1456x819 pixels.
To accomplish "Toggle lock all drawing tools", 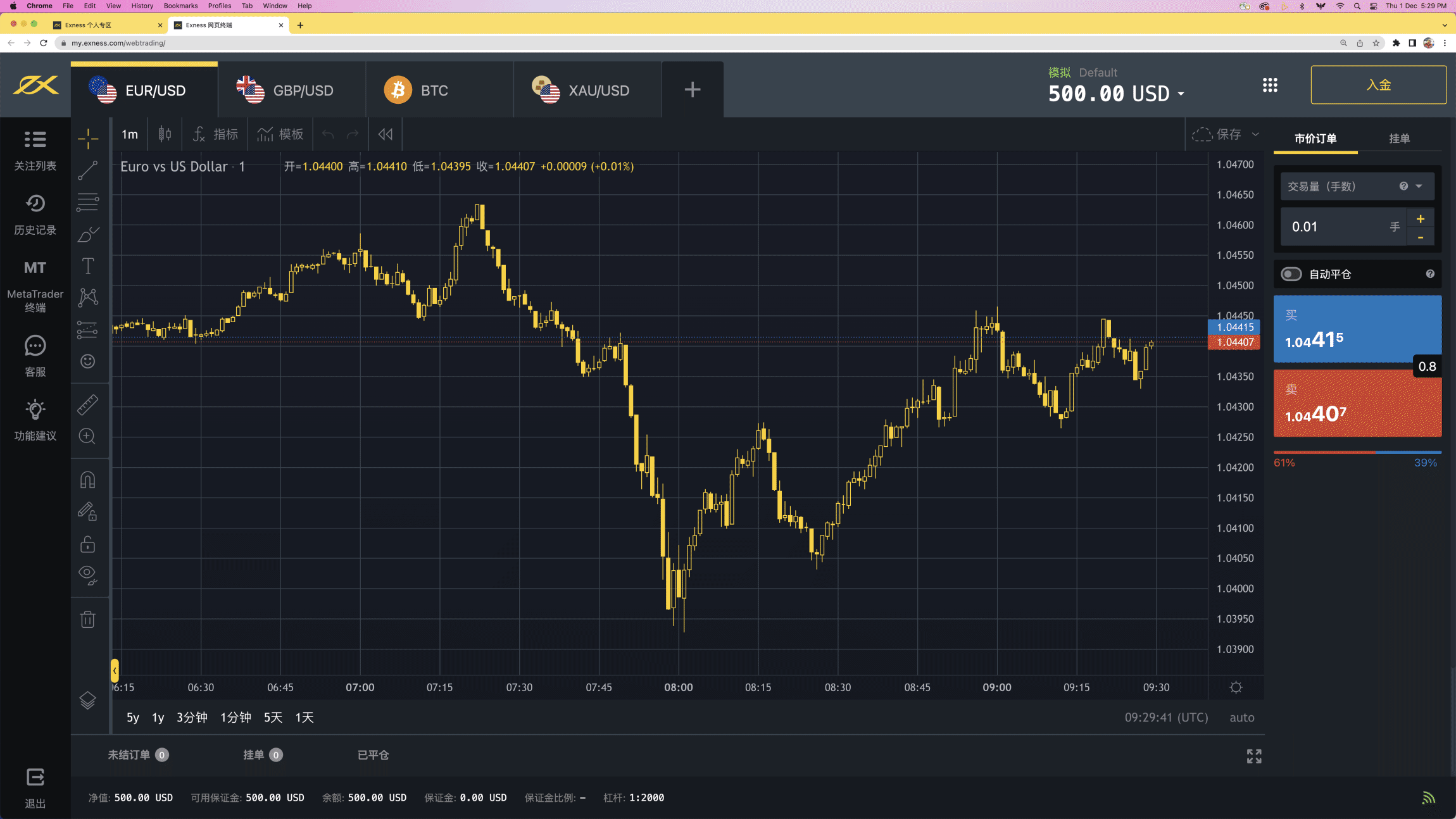I will tap(87, 544).
